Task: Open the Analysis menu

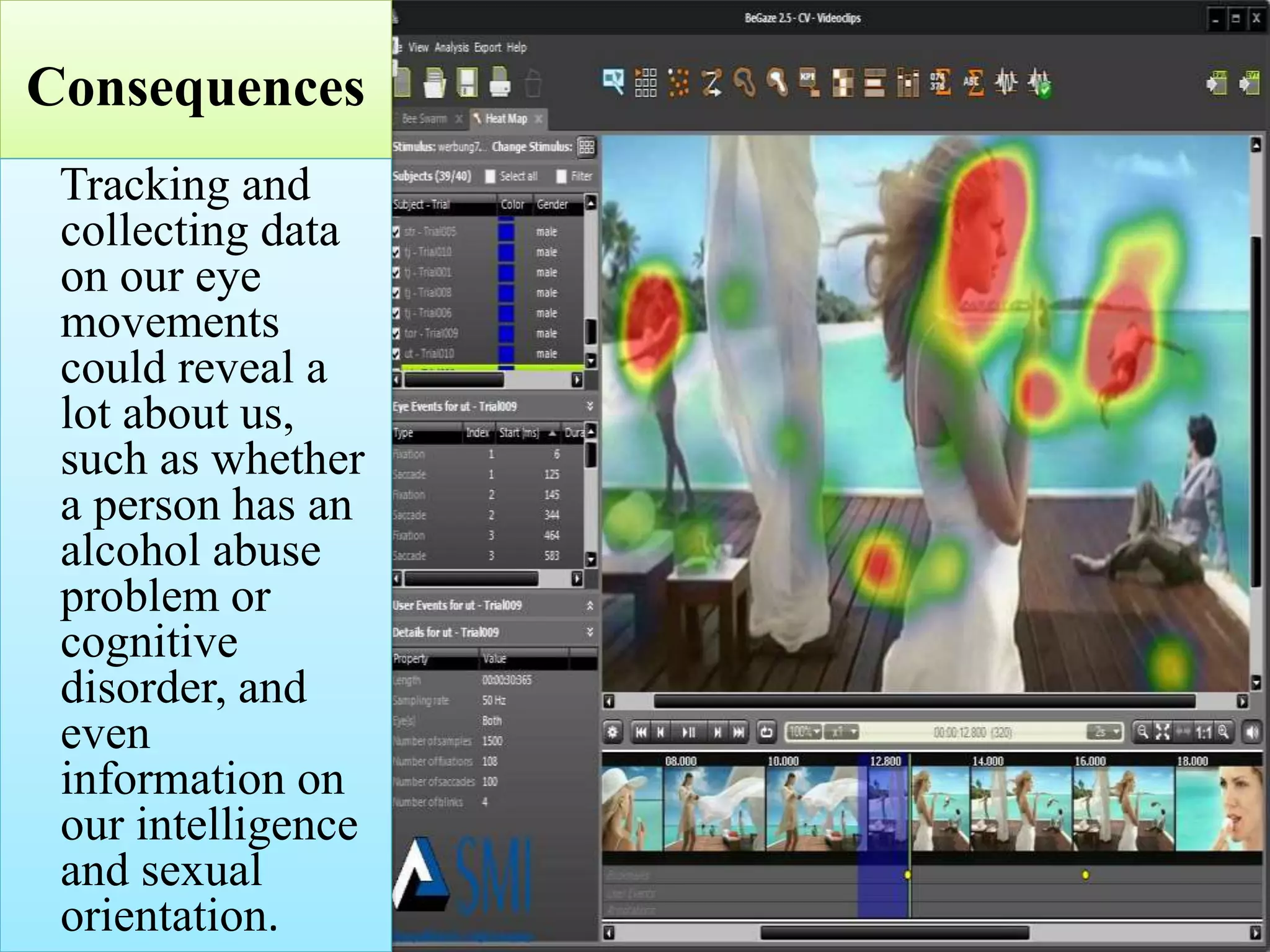Action: [451, 47]
